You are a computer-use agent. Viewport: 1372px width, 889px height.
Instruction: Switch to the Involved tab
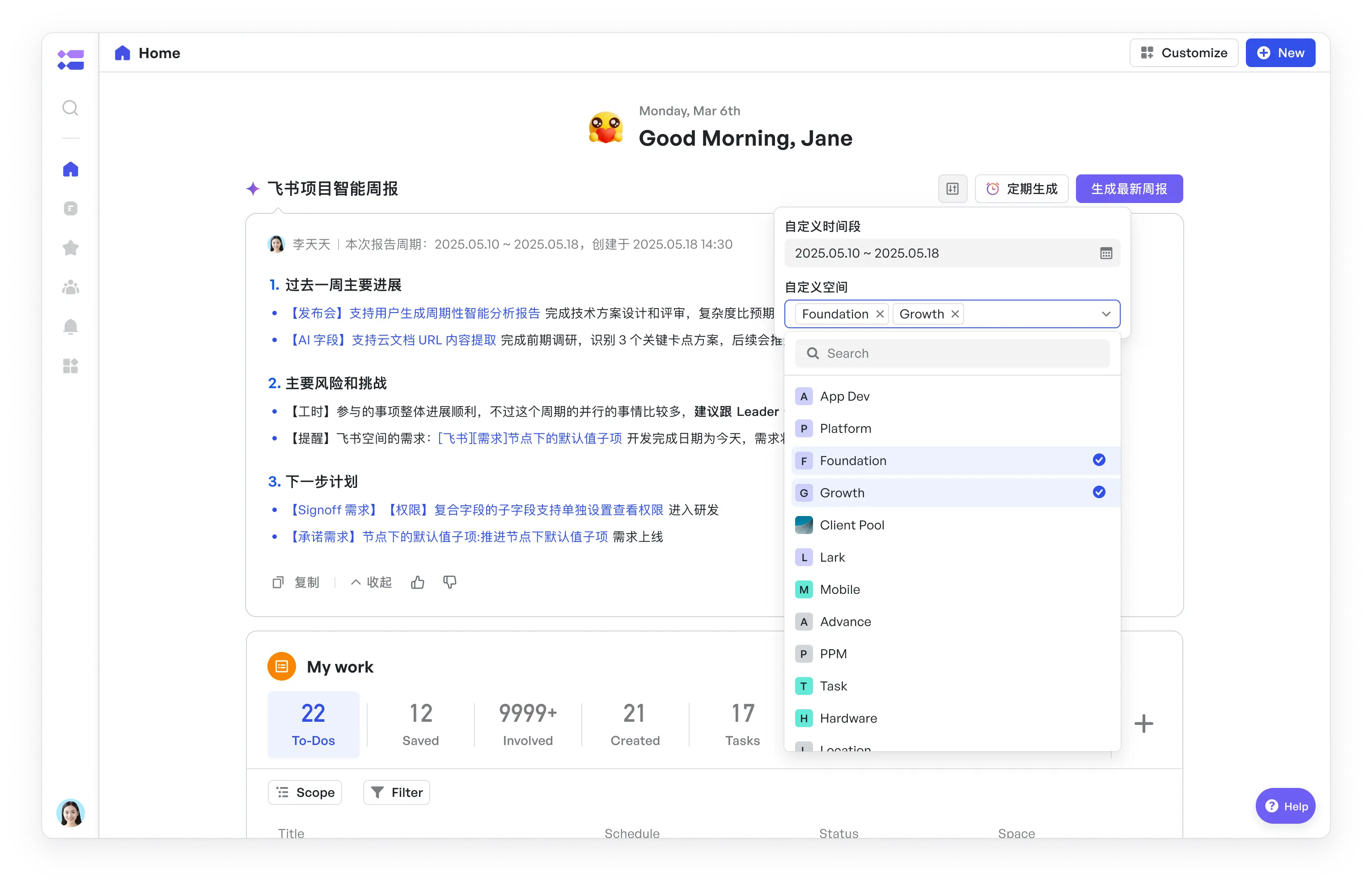point(528,724)
